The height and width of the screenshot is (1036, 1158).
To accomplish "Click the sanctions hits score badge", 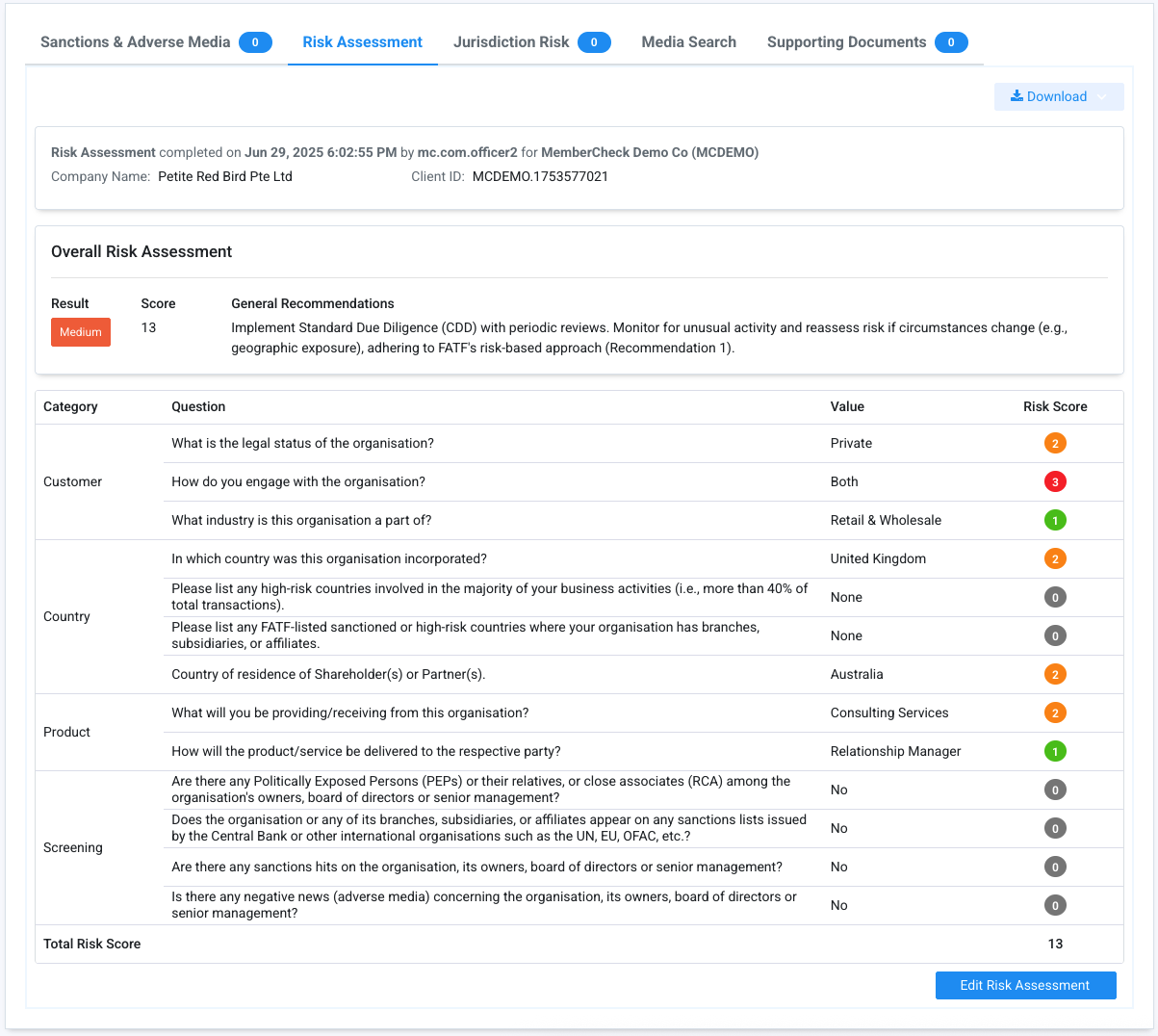I will 1055,868.
